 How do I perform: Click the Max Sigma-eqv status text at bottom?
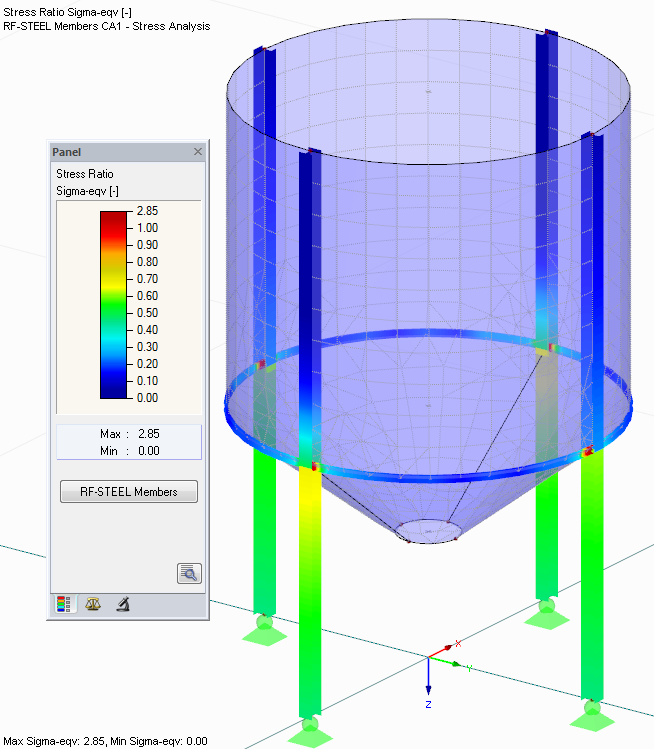(105, 741)
